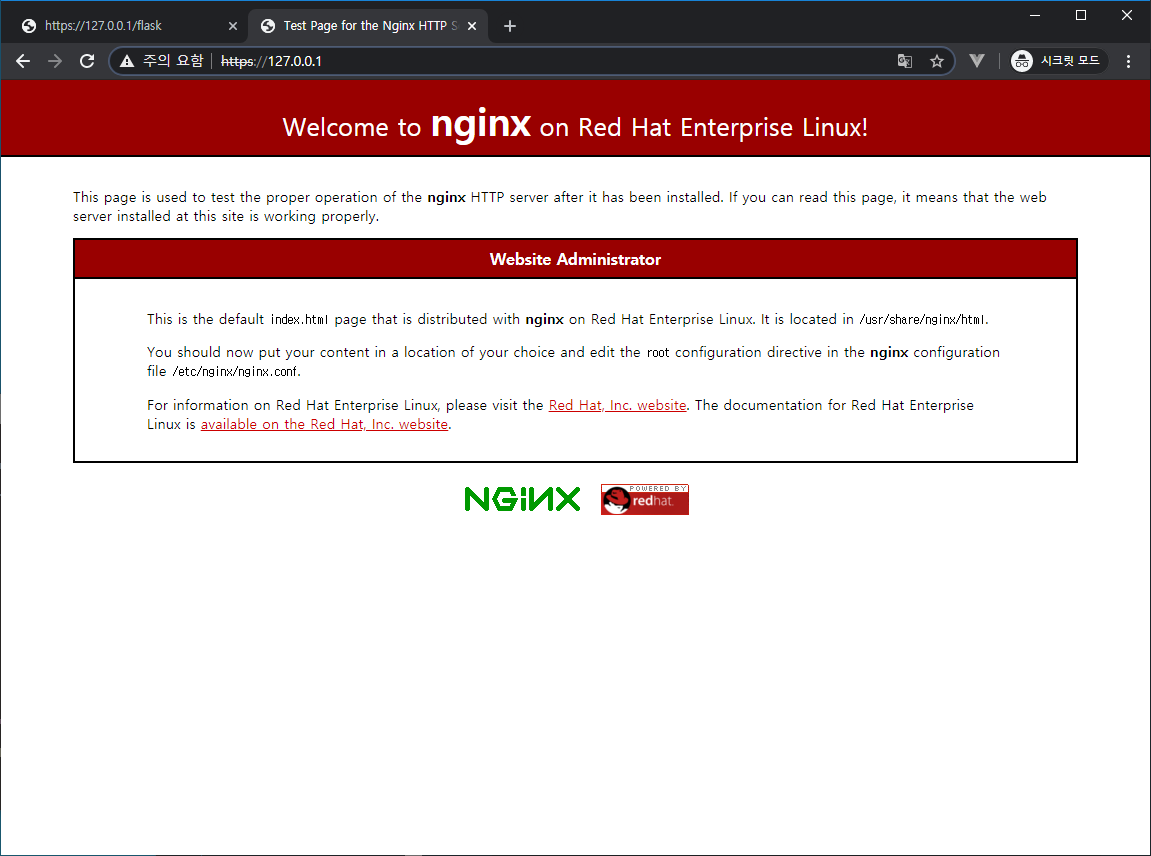Click the Website Administrator heading
Viewport: 1151px width, 856px height.
[576, 259]
